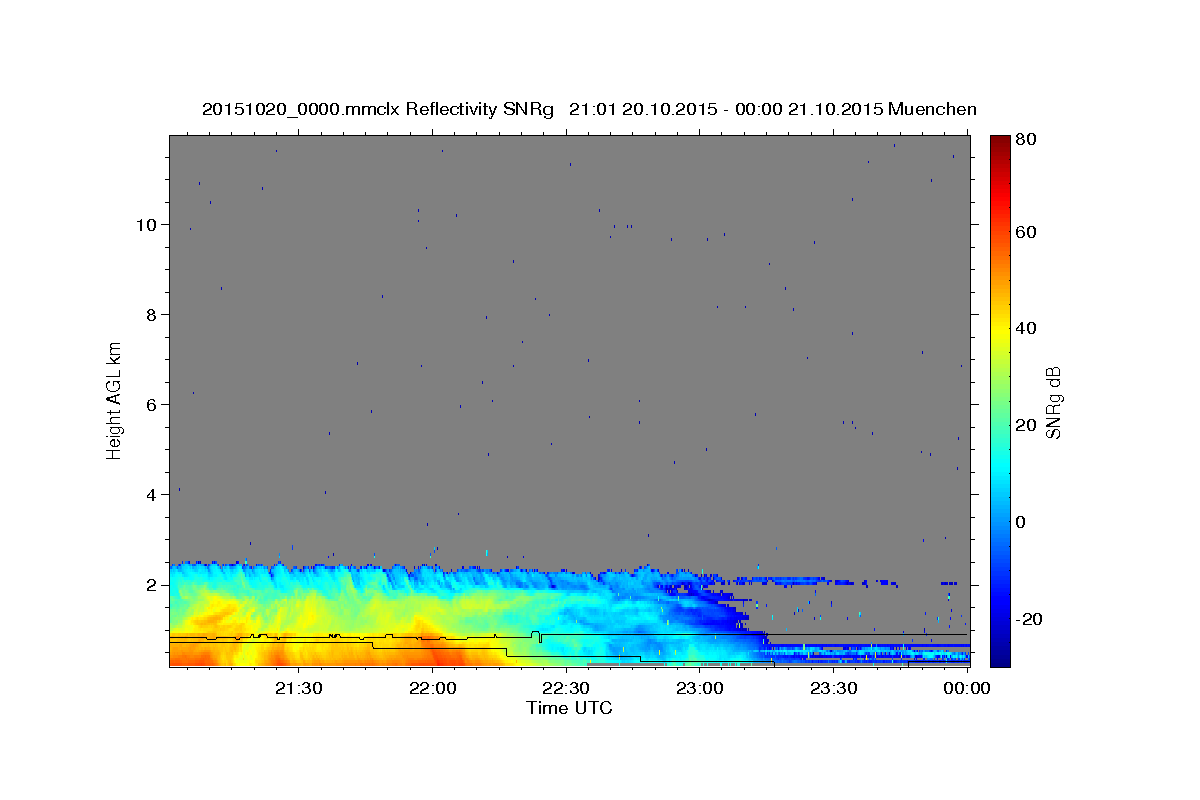Click the colorbar value 80

click(1027, 140)
